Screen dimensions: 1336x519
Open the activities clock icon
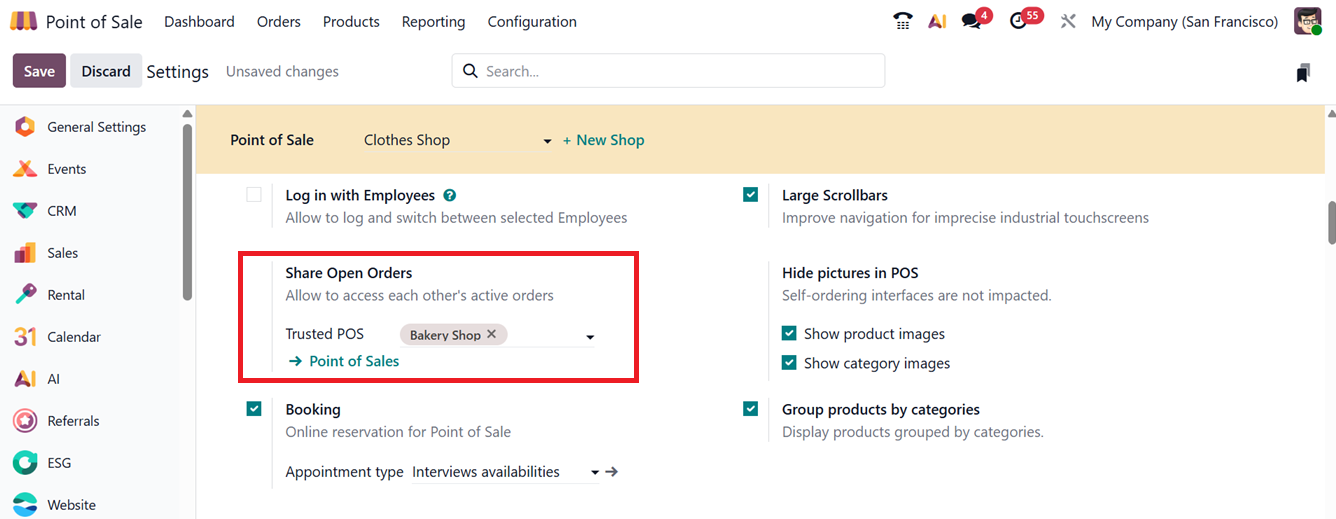coord(1019,21)
